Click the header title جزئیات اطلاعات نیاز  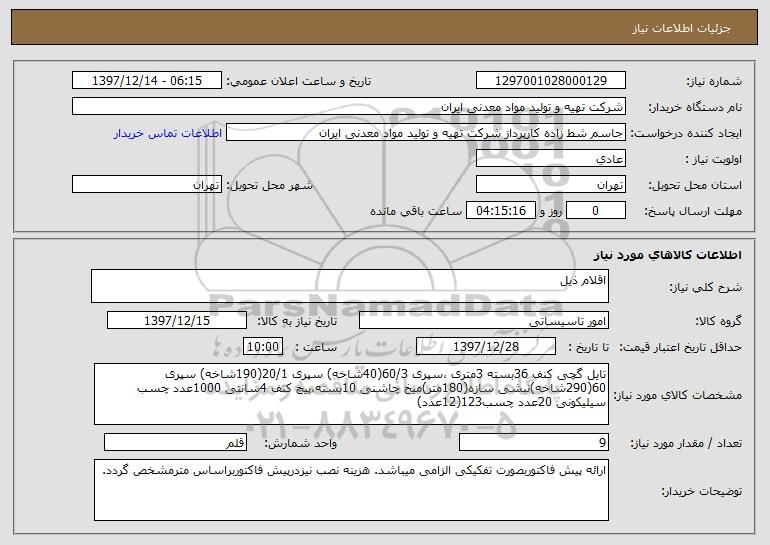[681, 28]
